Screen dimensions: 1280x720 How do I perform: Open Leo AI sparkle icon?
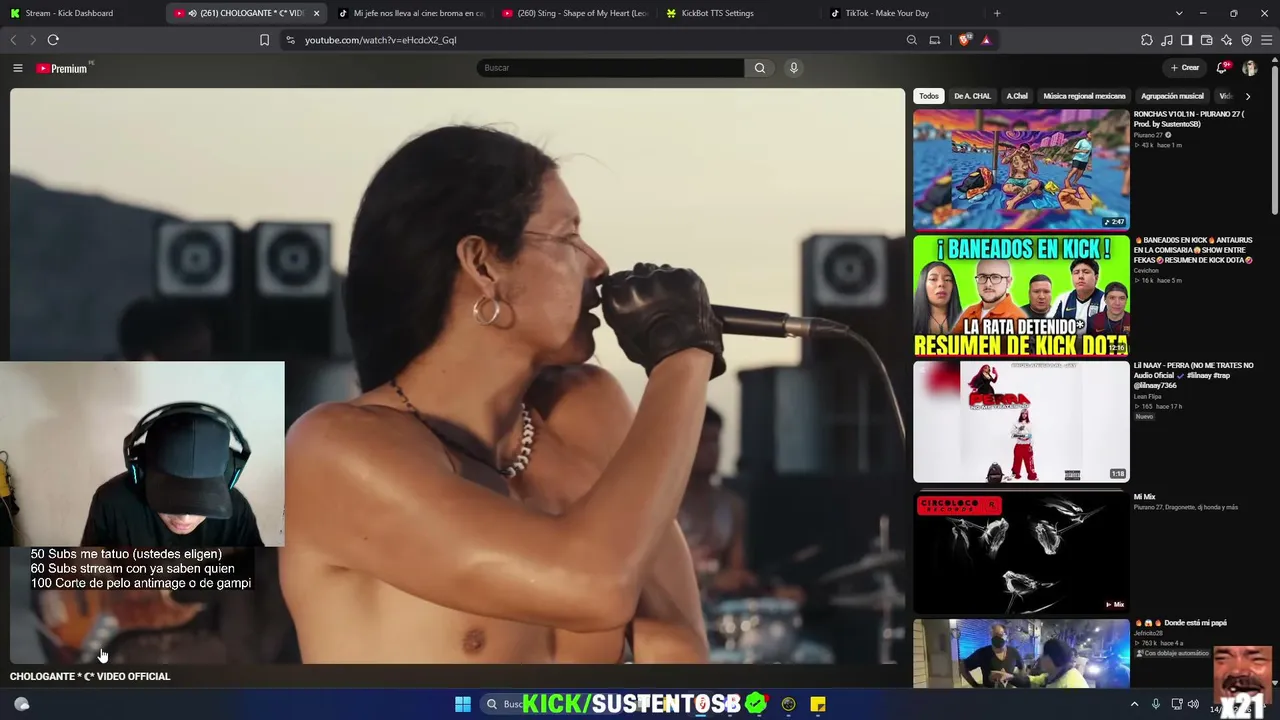pyautogui.click(x=1227, y=40)
